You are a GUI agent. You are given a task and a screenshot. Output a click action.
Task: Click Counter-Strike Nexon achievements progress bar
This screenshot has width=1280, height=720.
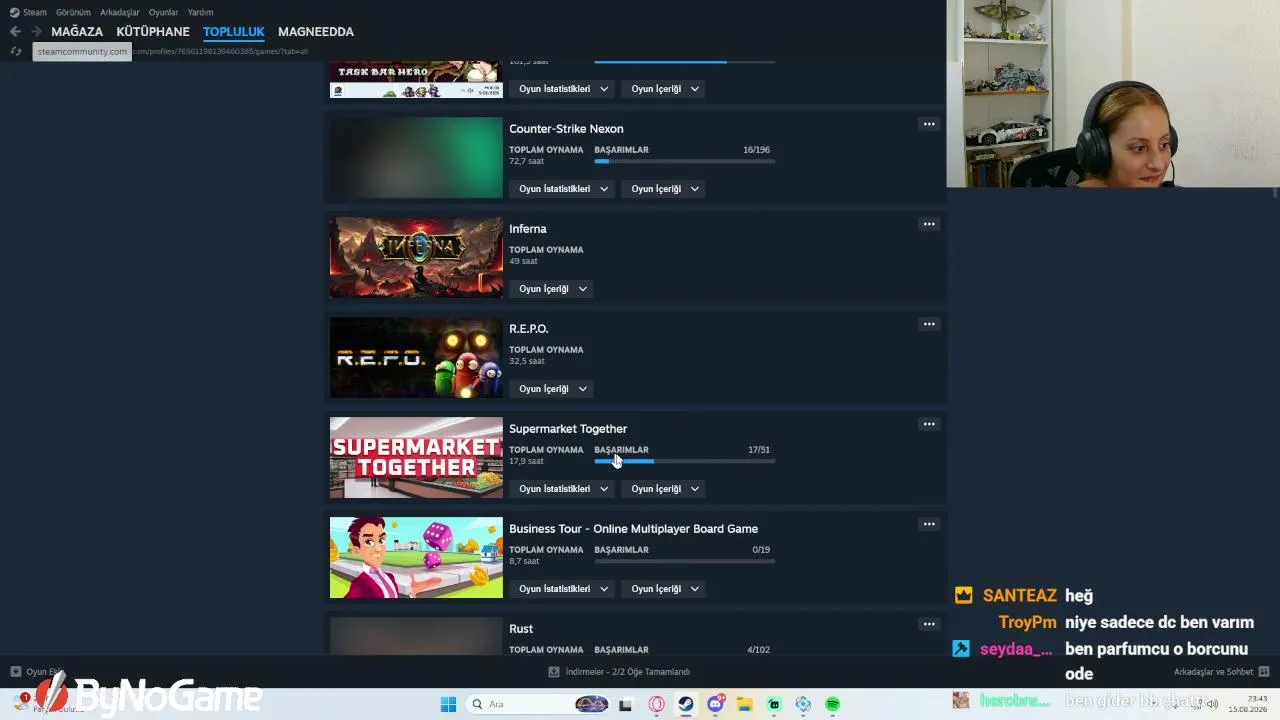tap(684, 161)
